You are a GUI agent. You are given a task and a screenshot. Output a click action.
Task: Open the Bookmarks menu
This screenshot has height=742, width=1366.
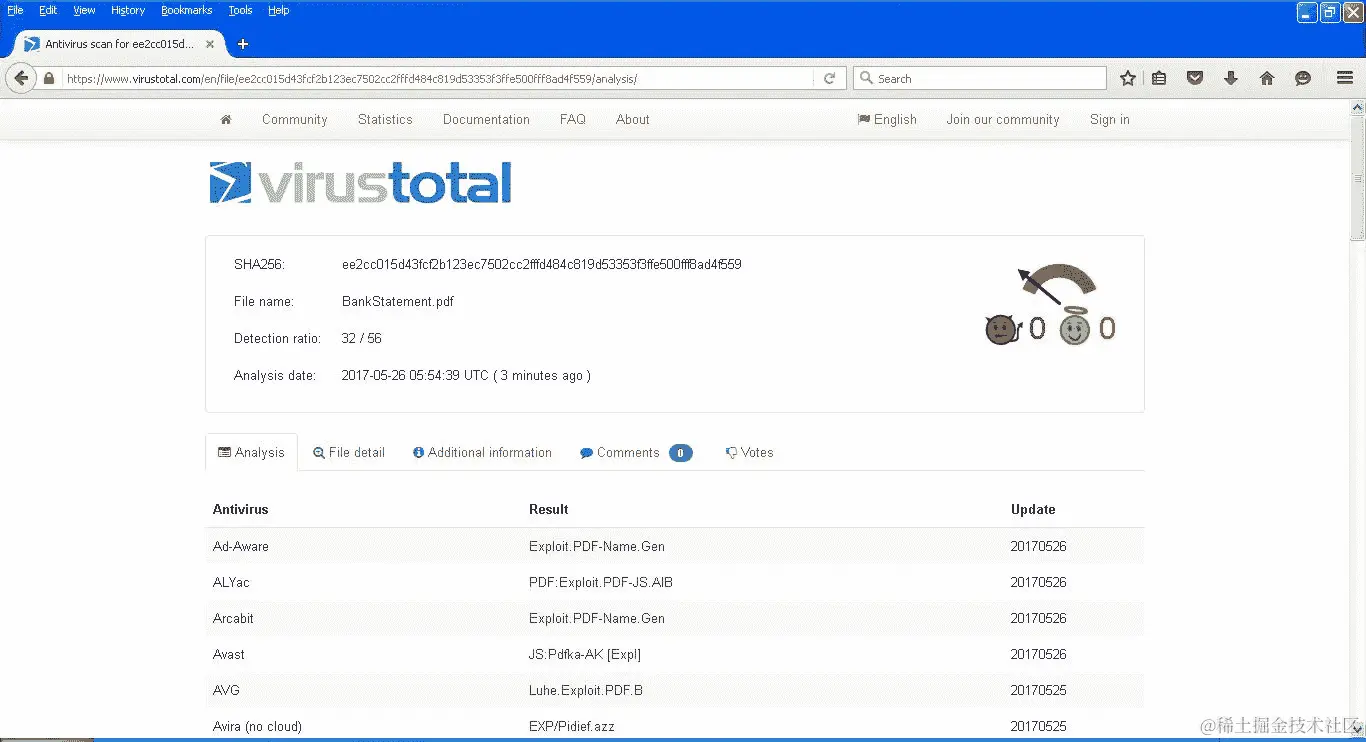187,10
